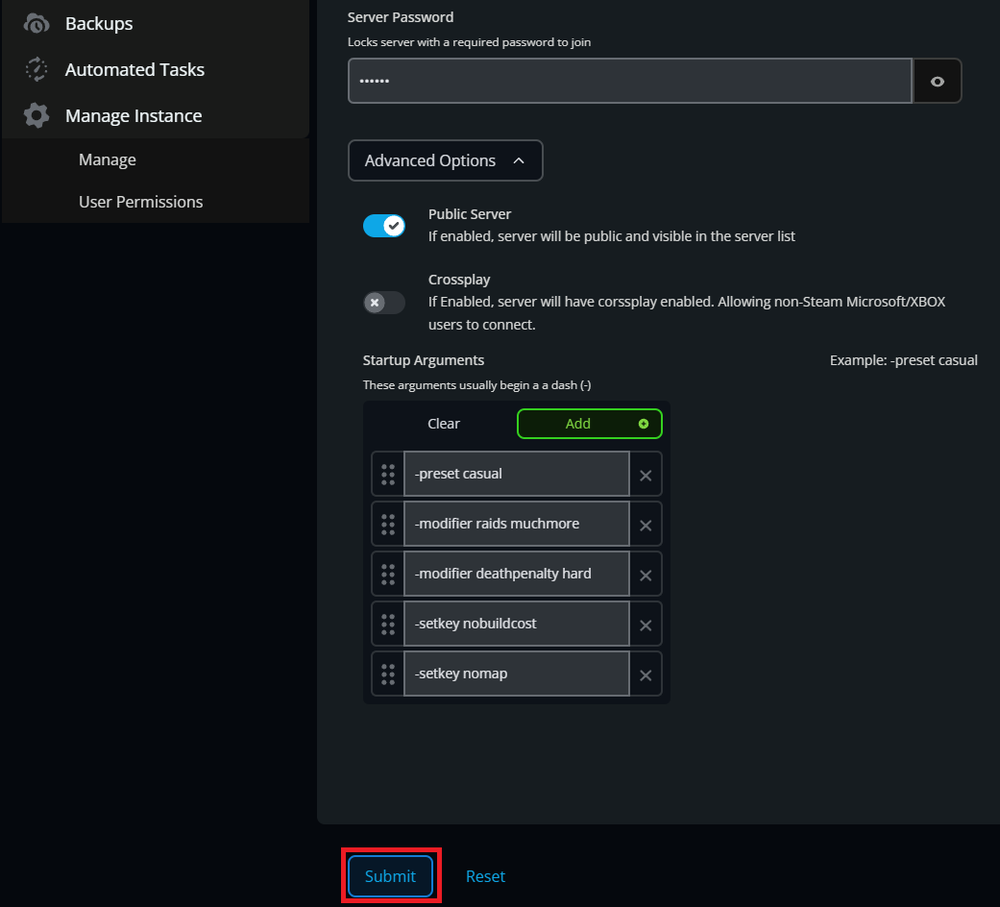
Task: Open the Manage submenu item
Action: click(x=107, y=160)
